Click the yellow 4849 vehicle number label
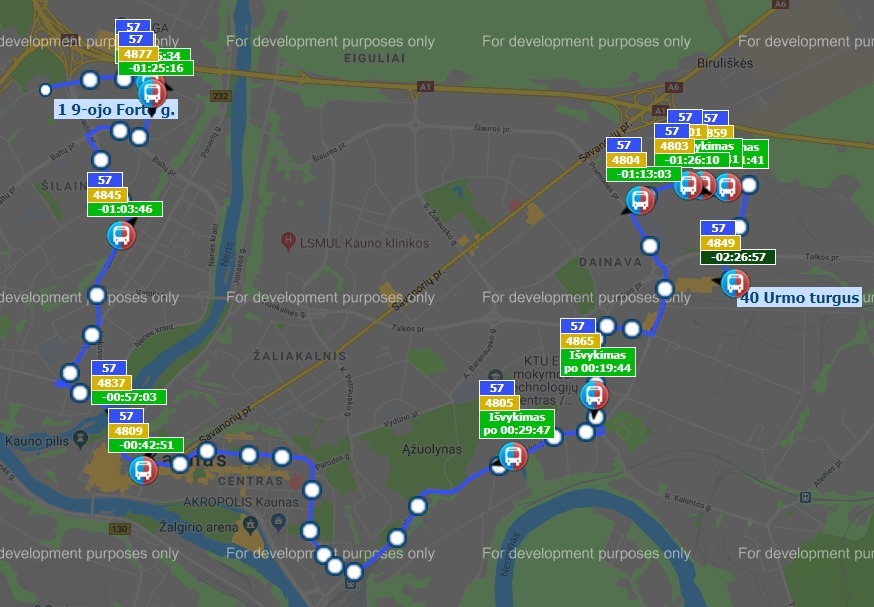874x607 pixels. (719, 243)
